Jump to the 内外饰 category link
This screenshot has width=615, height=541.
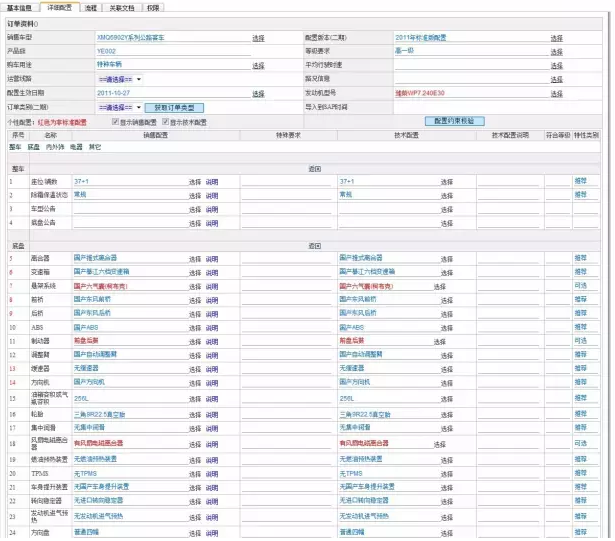point(55,147)
